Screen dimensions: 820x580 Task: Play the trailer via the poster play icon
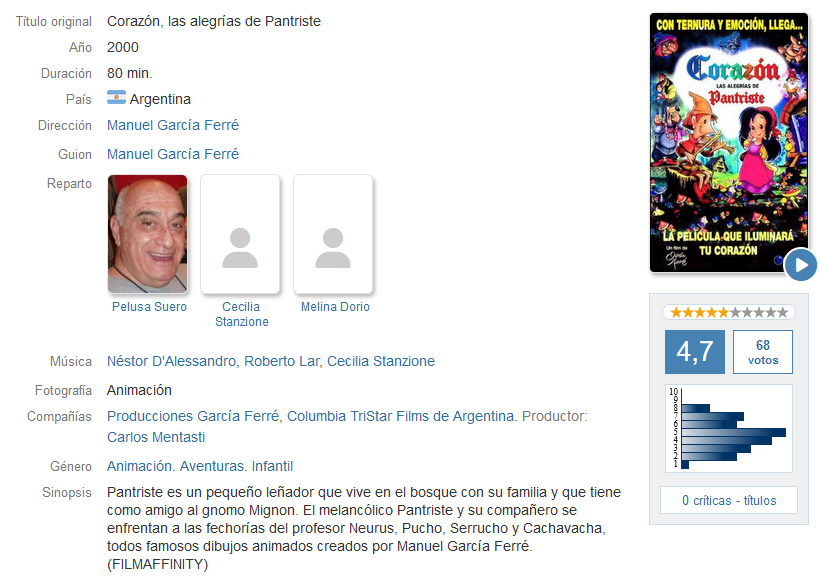[800, 265]
